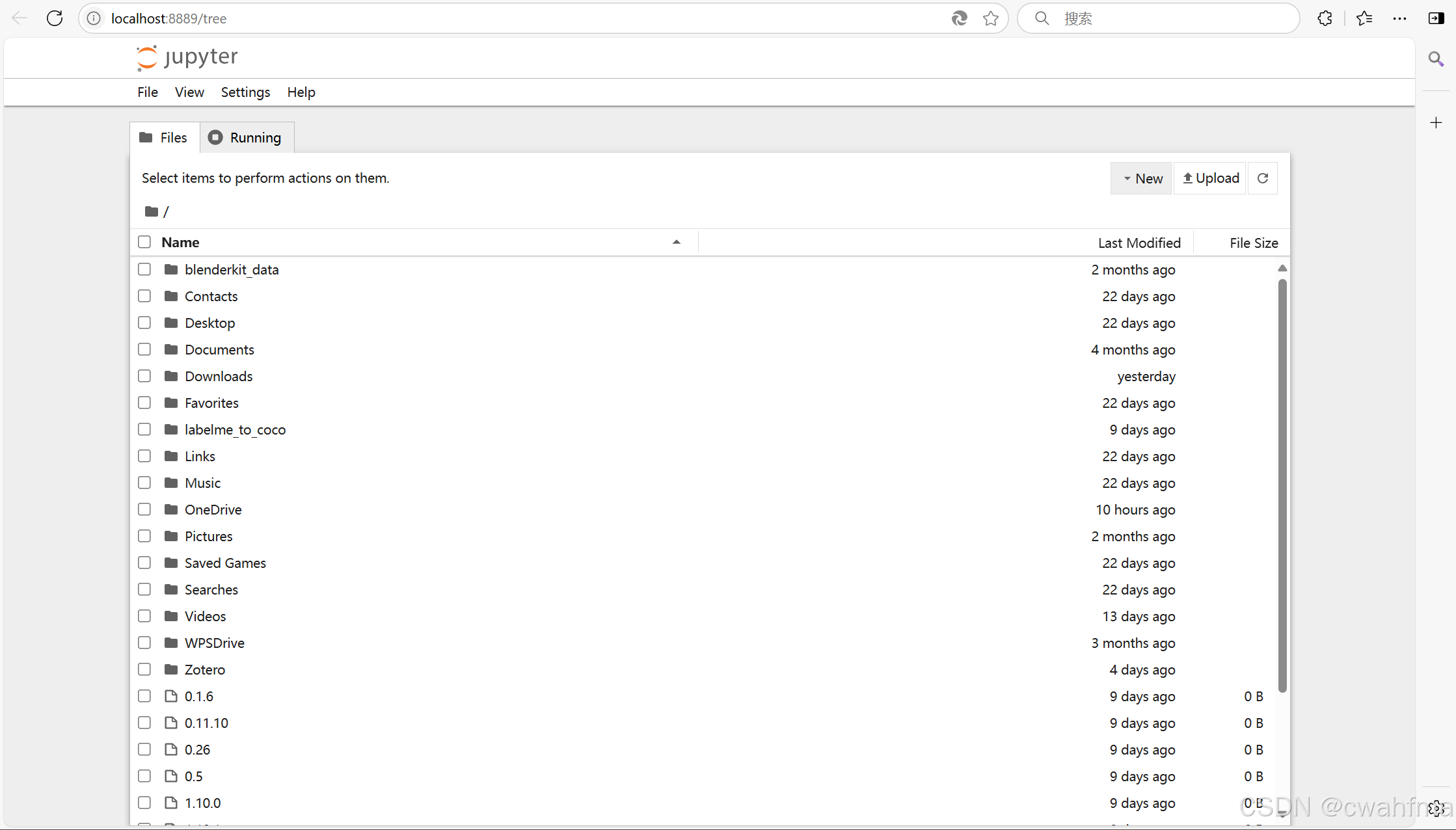Tick the select-all checkbox beside Name
The width and height of the screenshot is (1456, 830).
[144, 242]
